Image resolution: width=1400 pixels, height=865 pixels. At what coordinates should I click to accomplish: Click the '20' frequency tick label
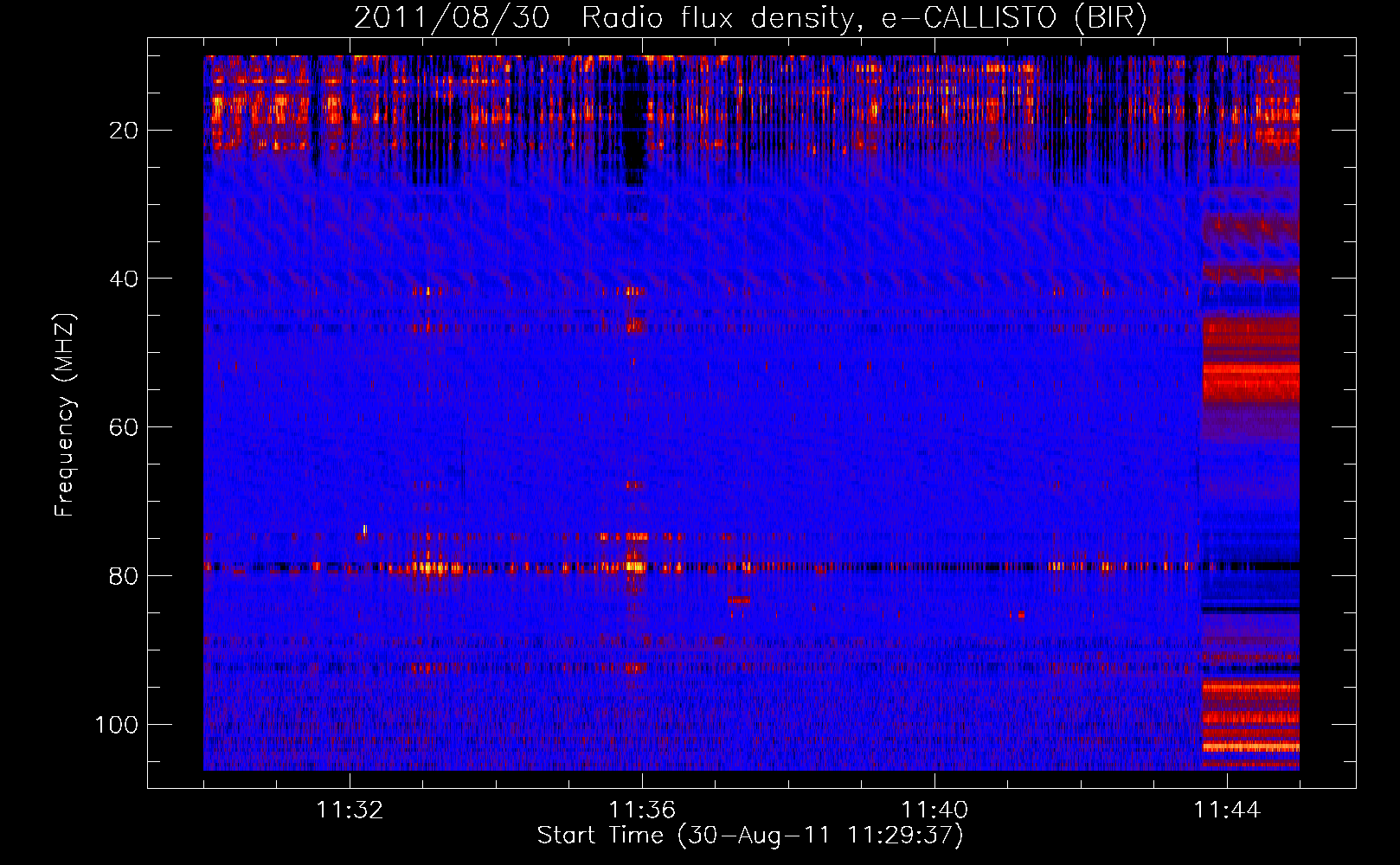[125, 131]
